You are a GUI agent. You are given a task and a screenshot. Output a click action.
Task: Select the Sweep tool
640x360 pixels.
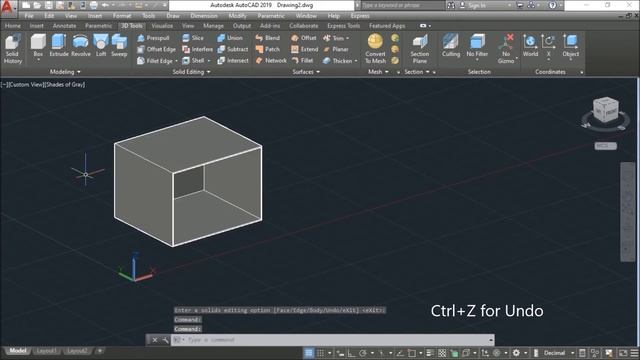pyautogui.click(x=119, y=46)
